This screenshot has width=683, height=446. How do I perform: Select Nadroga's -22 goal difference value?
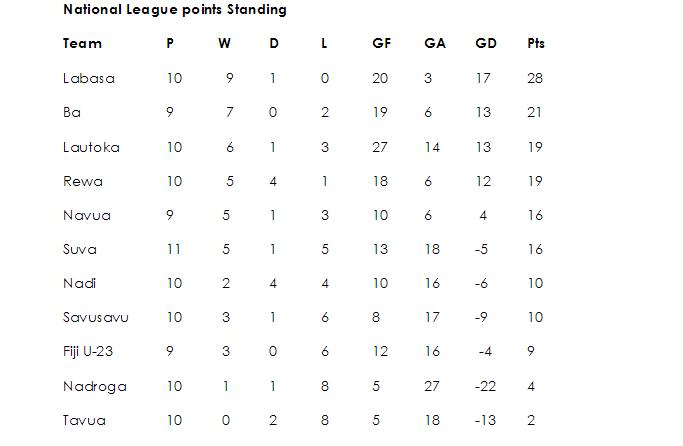click(485, 386)
